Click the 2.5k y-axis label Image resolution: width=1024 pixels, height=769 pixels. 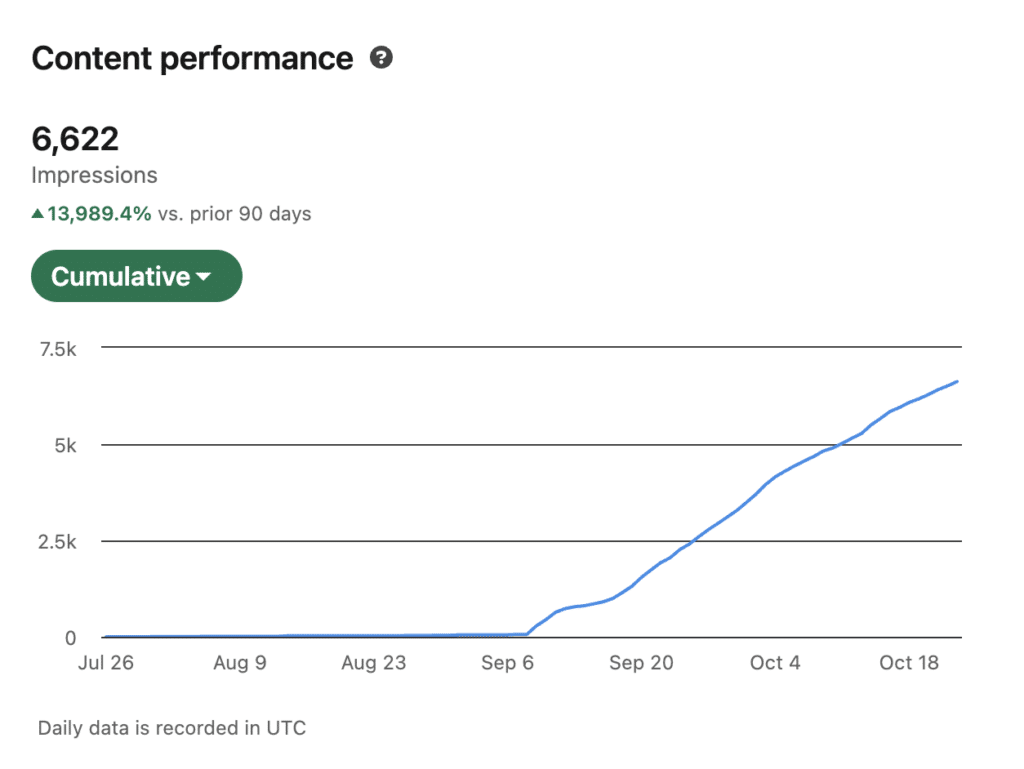point(58,541)
